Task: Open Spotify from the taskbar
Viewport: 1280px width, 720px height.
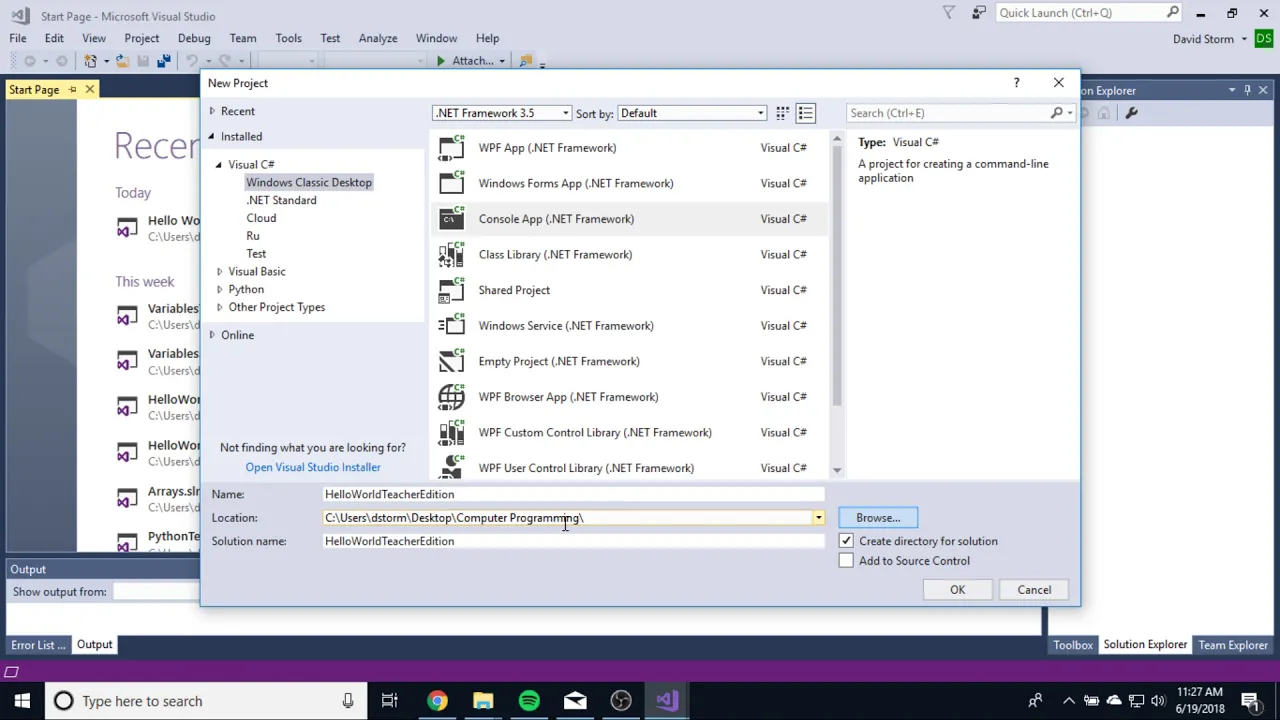Action: click(529, 701)
